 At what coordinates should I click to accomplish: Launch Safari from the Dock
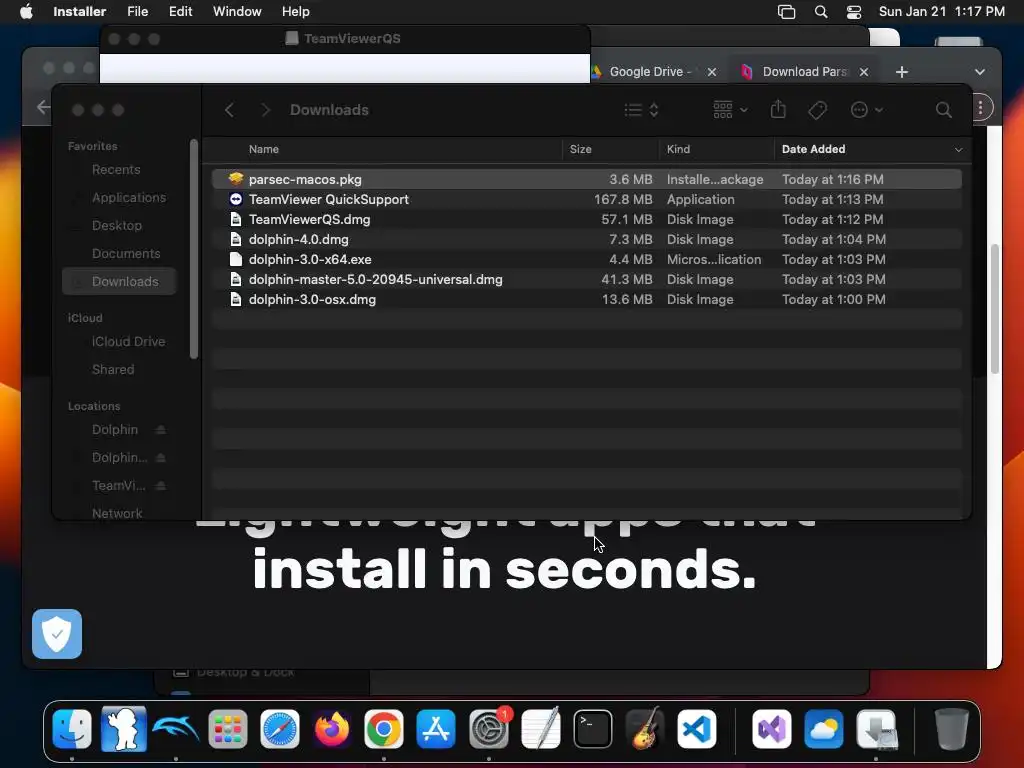pyautogui.click(x=280, y=729)
